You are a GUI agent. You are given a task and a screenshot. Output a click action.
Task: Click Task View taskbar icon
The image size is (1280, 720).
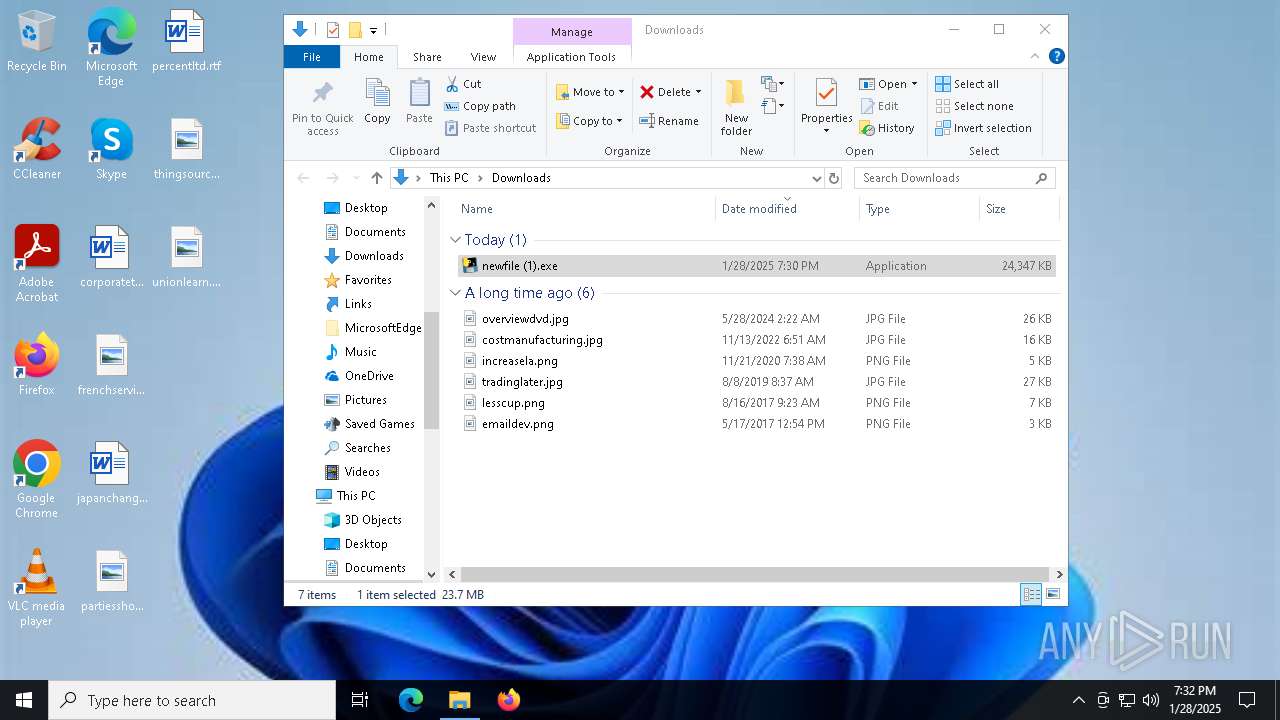click(360, 700)
